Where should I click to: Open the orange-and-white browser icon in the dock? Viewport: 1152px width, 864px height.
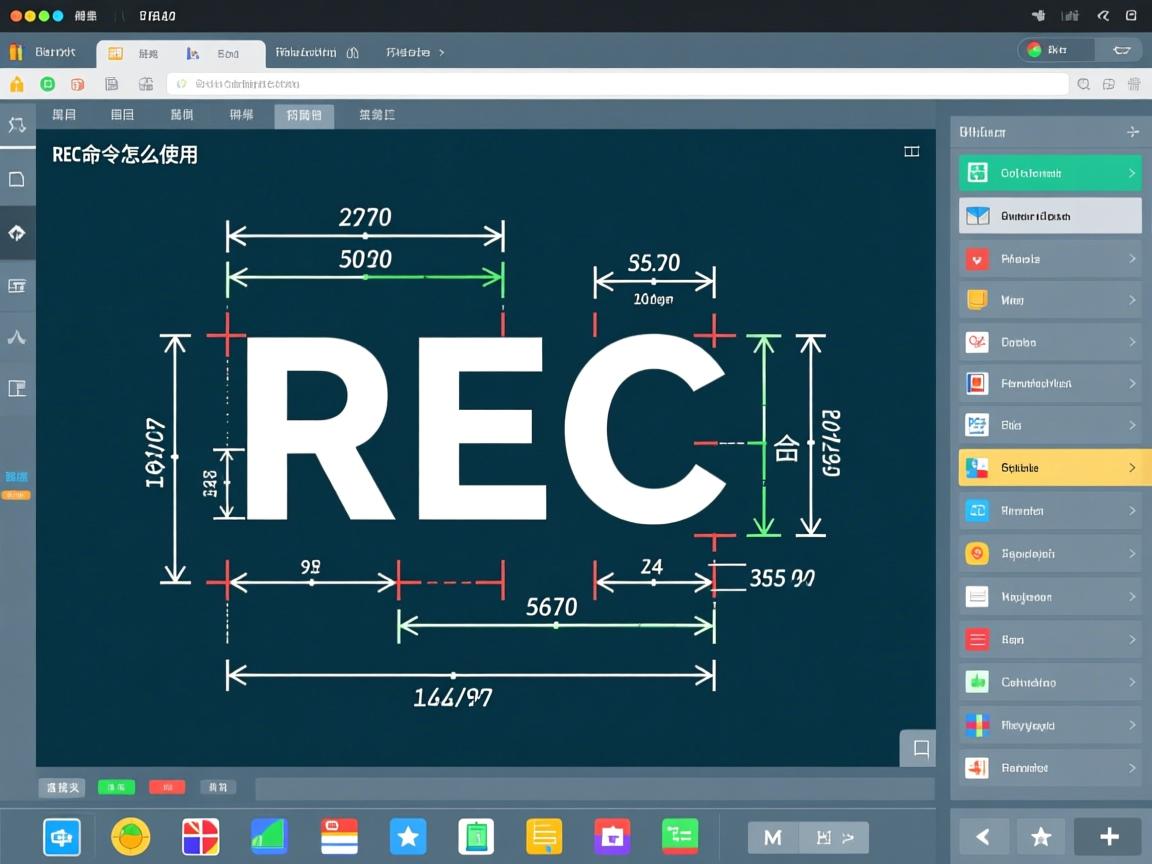point(131,836)
